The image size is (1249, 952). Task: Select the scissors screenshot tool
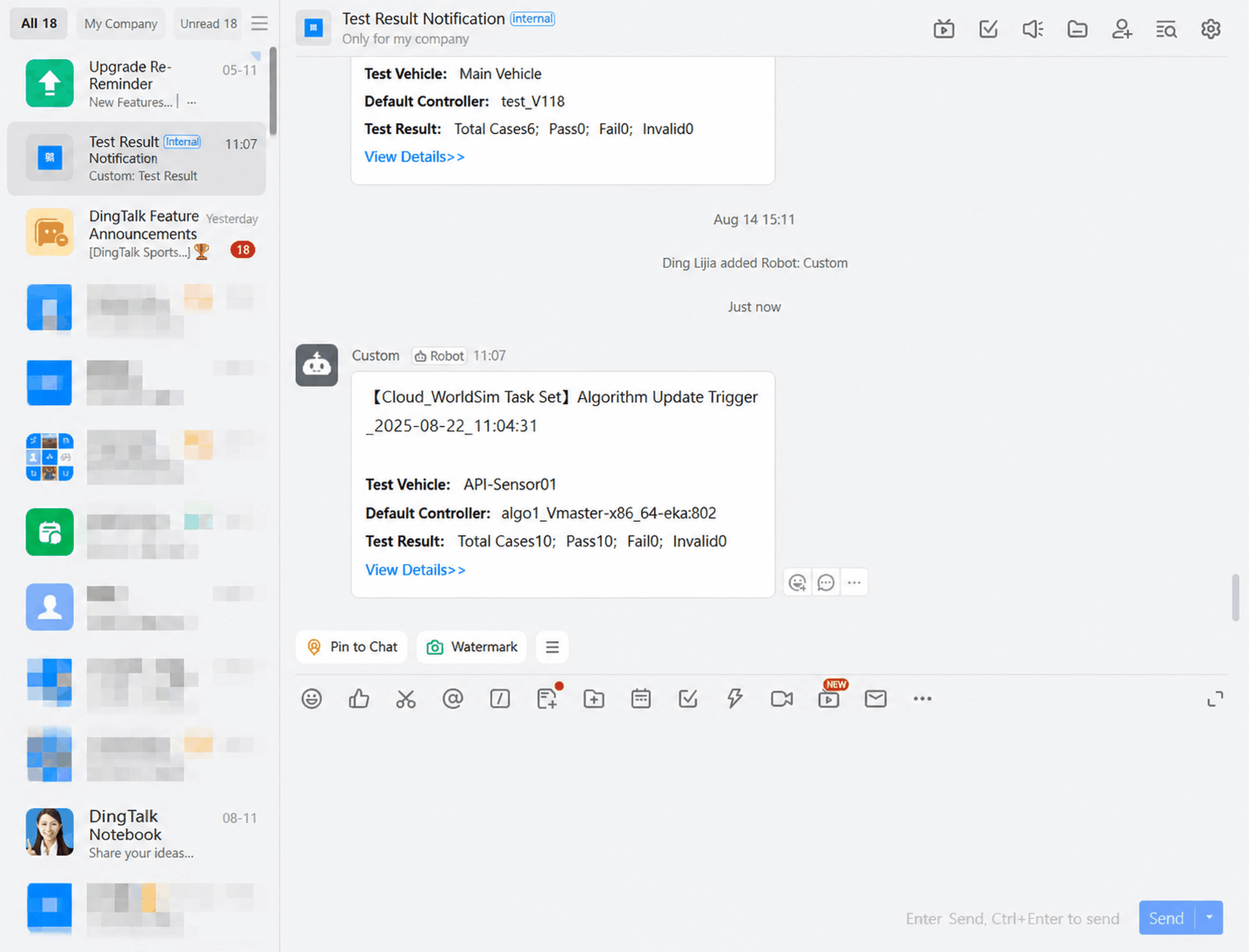pos(406,699)
